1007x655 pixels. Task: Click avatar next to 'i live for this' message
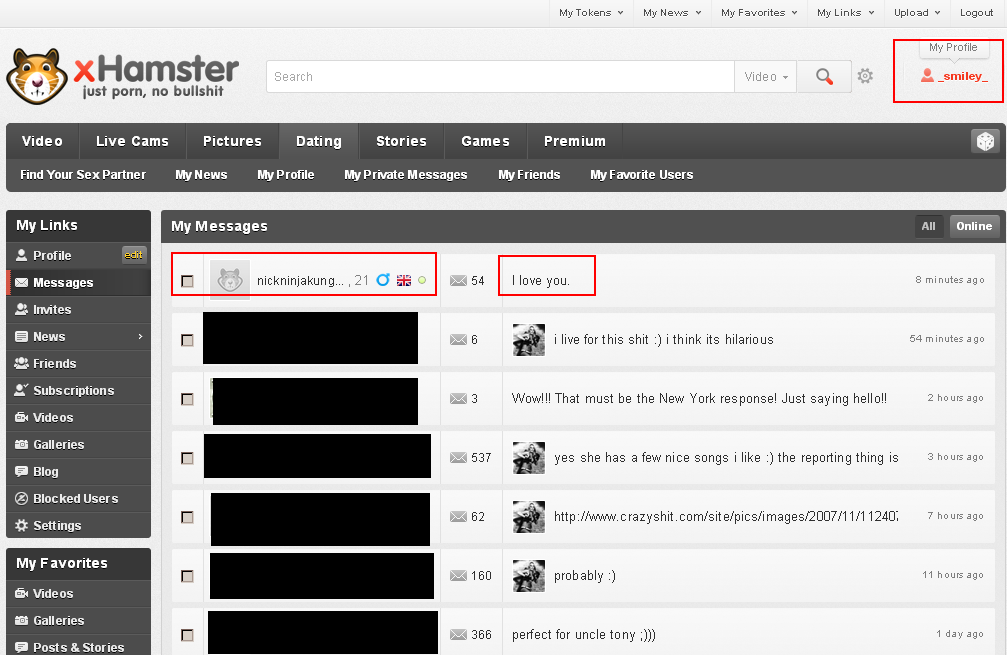[x=529, y=340]
